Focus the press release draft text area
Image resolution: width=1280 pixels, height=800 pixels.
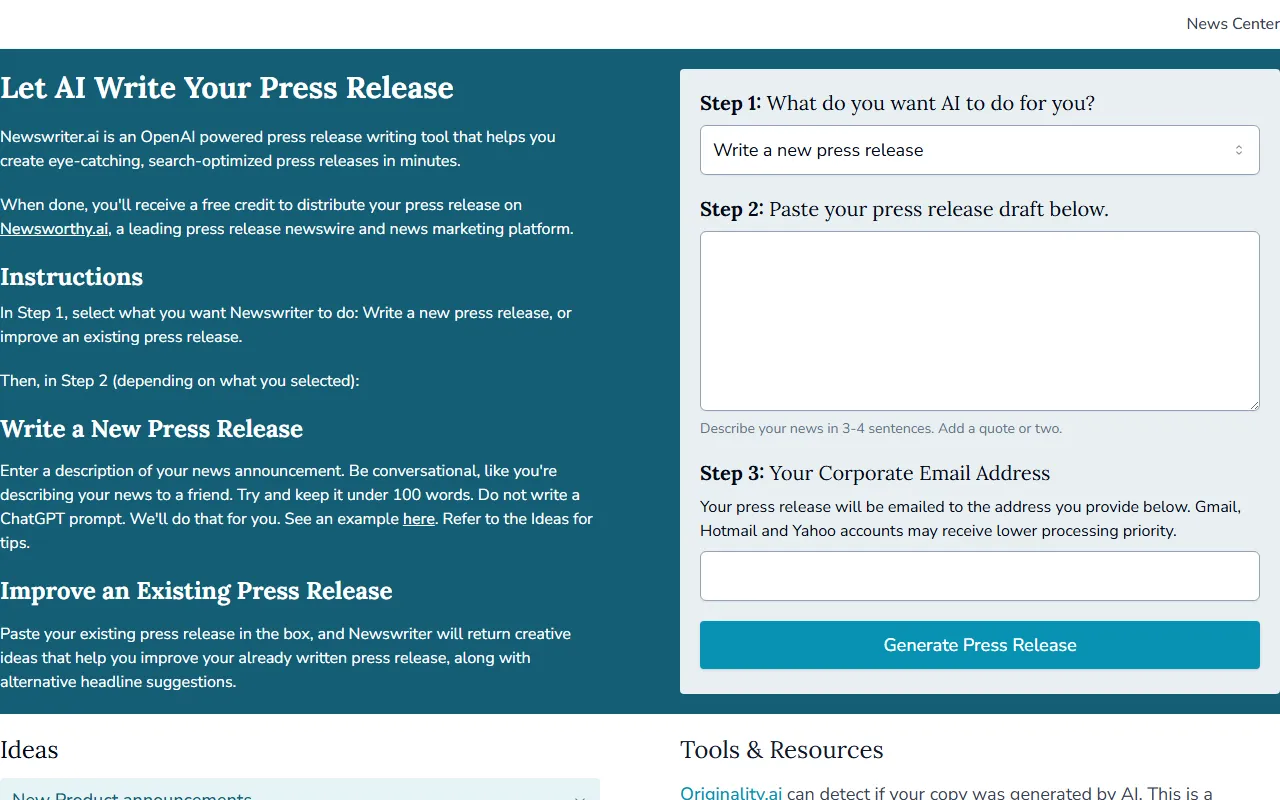[978, 320]
